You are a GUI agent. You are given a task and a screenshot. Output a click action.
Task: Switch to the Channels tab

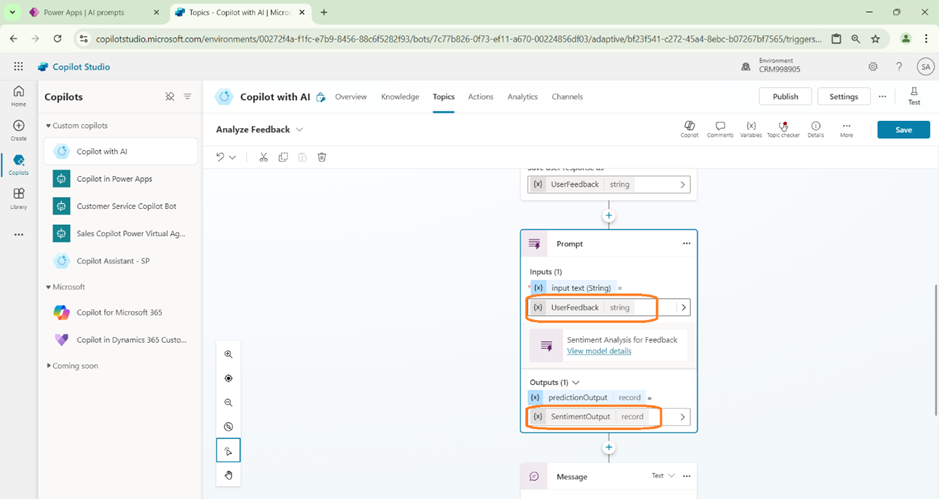click(567, 97)
